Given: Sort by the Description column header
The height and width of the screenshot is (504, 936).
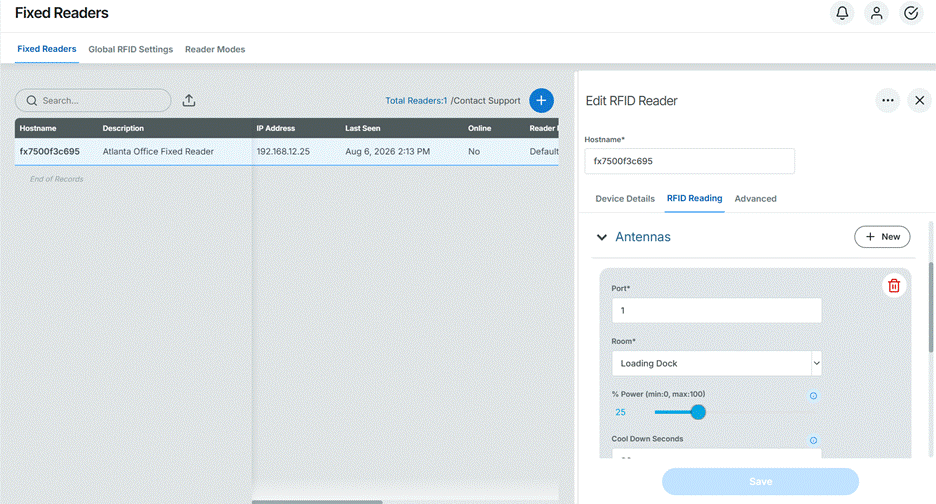Looking at the screenshot, I should 123,128.
